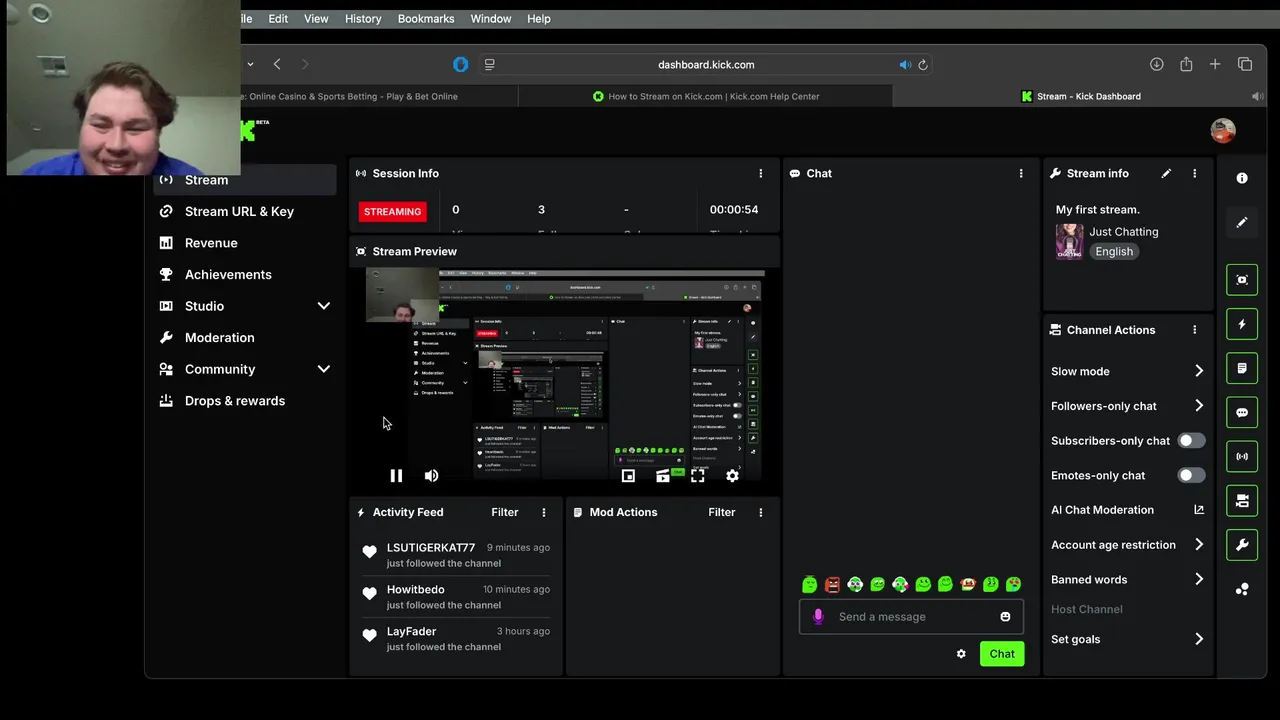Screen dimensions: 1280x720
Task: Click Safari share icon in toolbar
Action: (1186, 64)
